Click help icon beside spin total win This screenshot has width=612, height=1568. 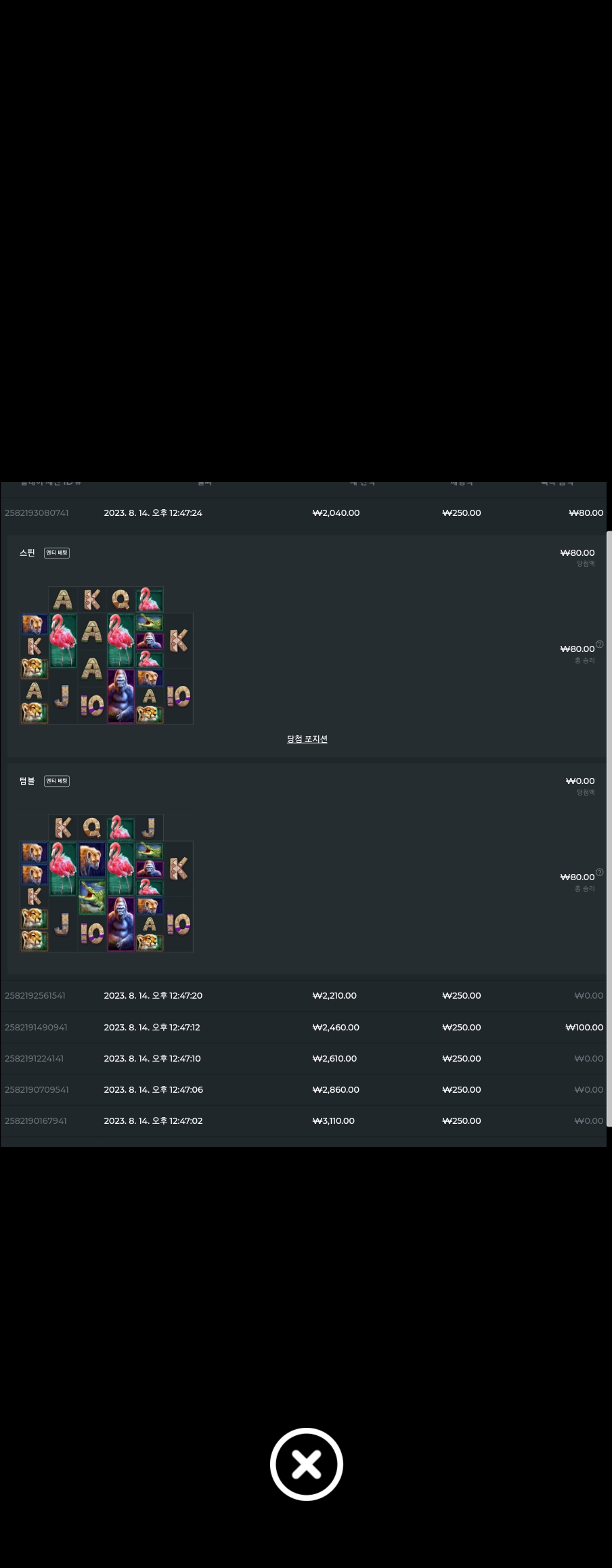[x=599, y=644]
